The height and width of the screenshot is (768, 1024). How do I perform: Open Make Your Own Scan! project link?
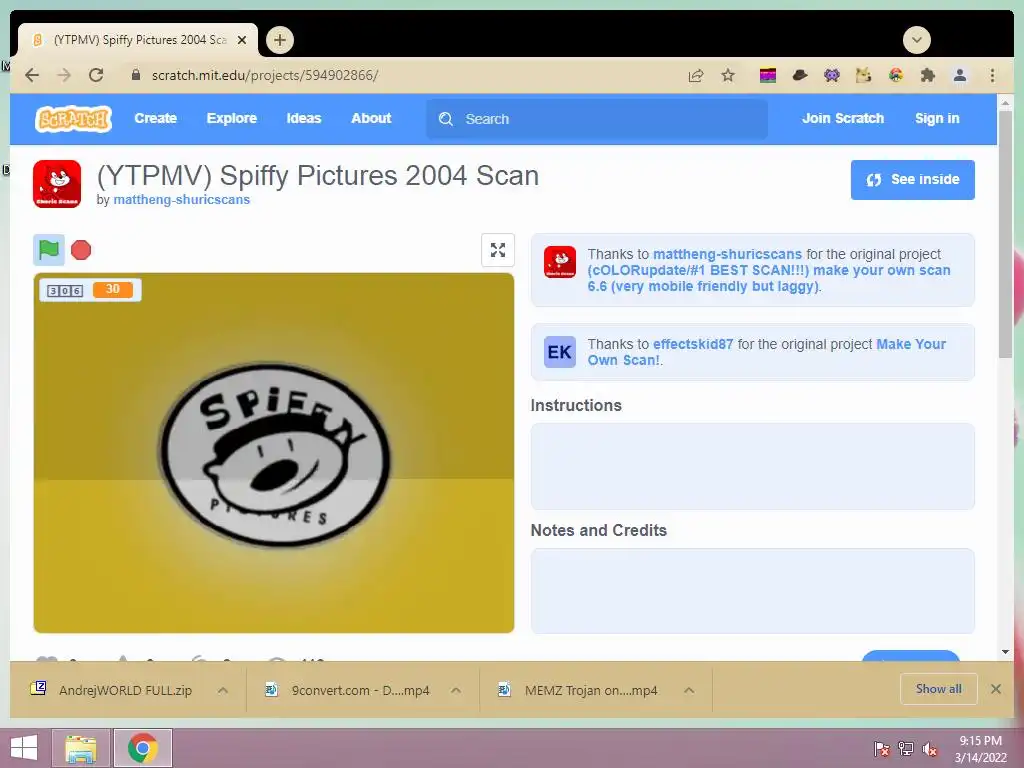point(767,352)
